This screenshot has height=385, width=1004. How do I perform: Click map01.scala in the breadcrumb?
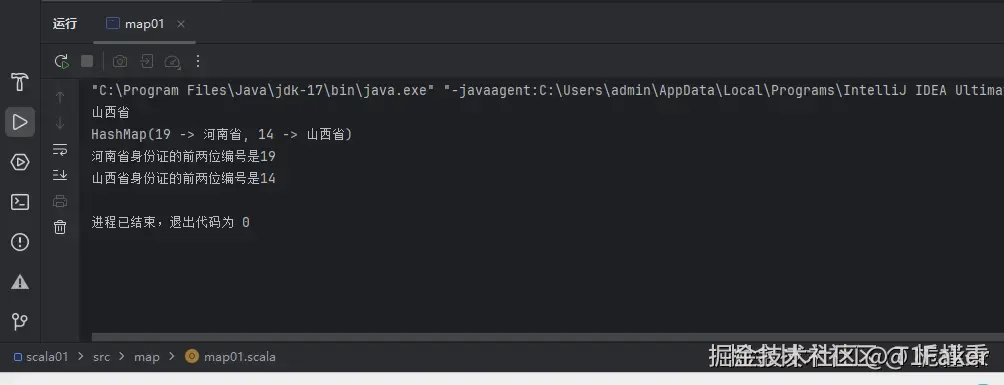(x=231, y=357)
